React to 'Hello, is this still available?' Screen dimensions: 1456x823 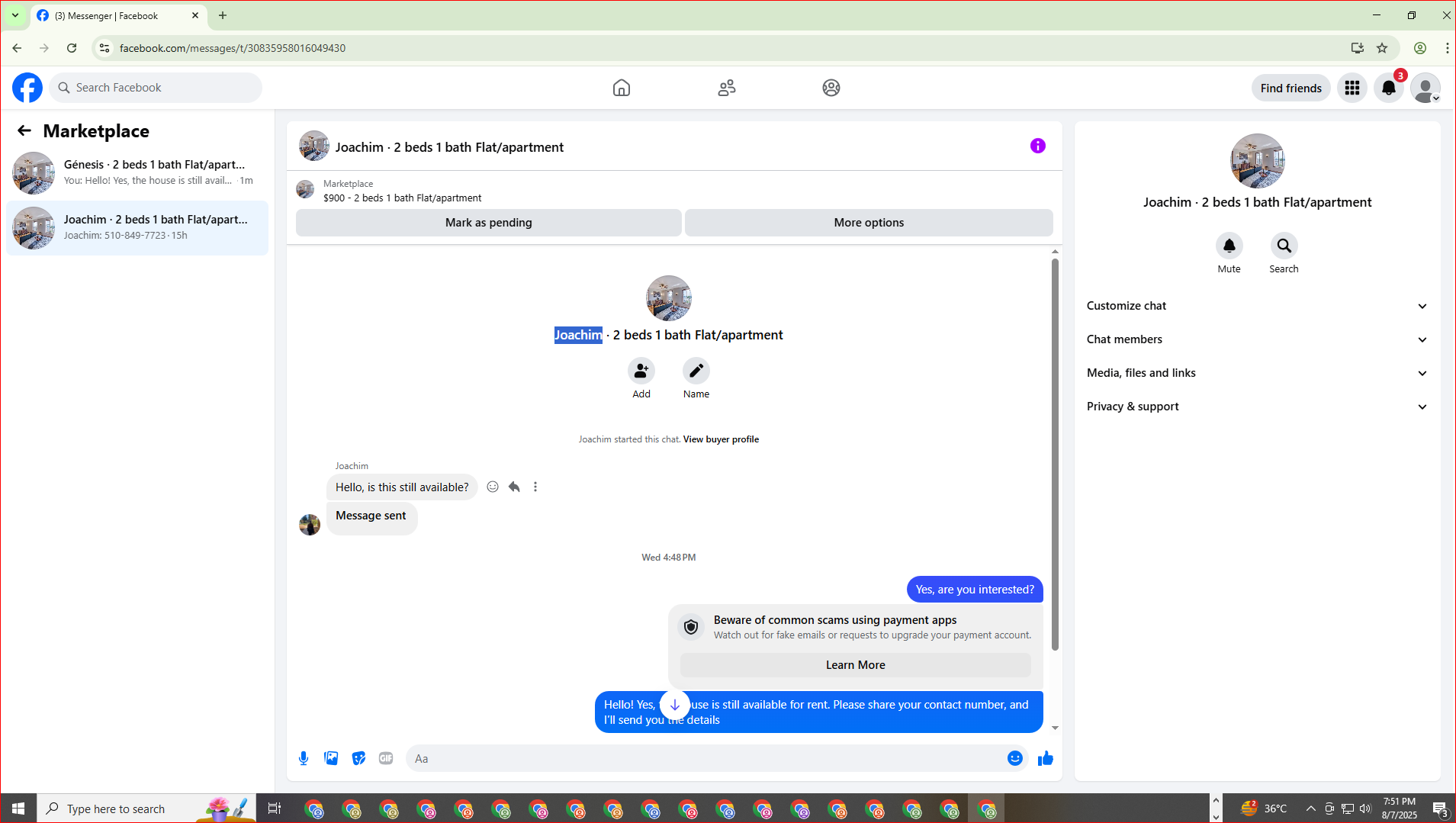point(493,487)
